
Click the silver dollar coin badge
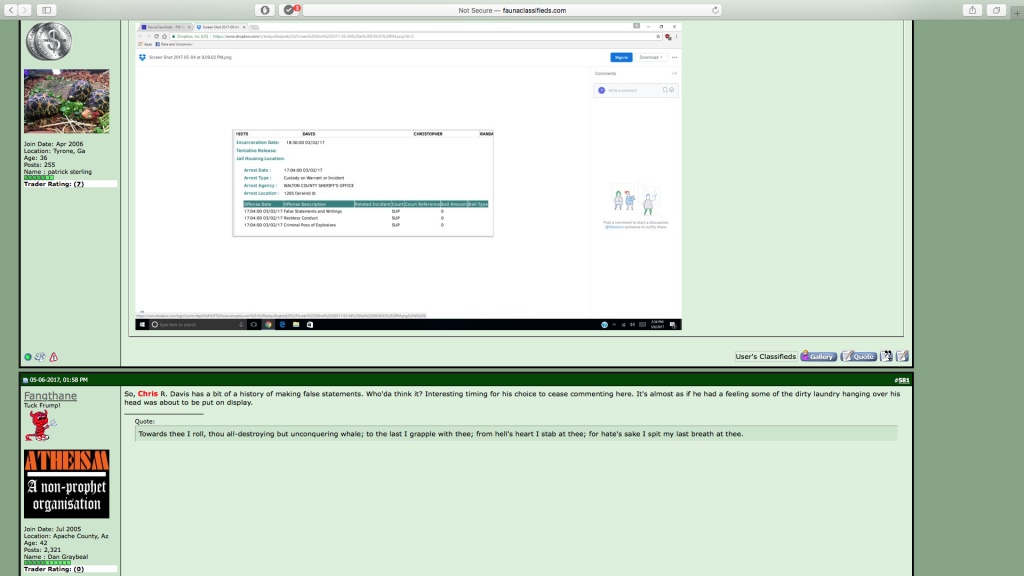(x=49, y=40)
